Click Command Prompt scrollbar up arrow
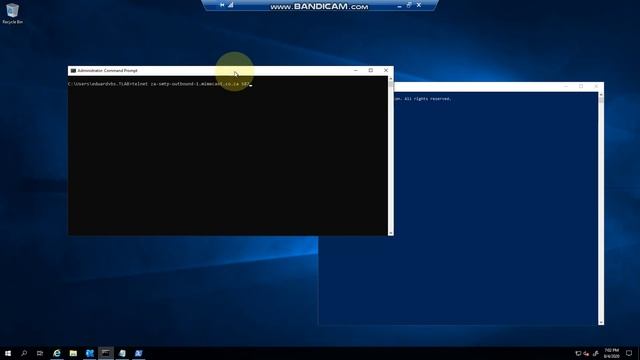 (391, 78)
